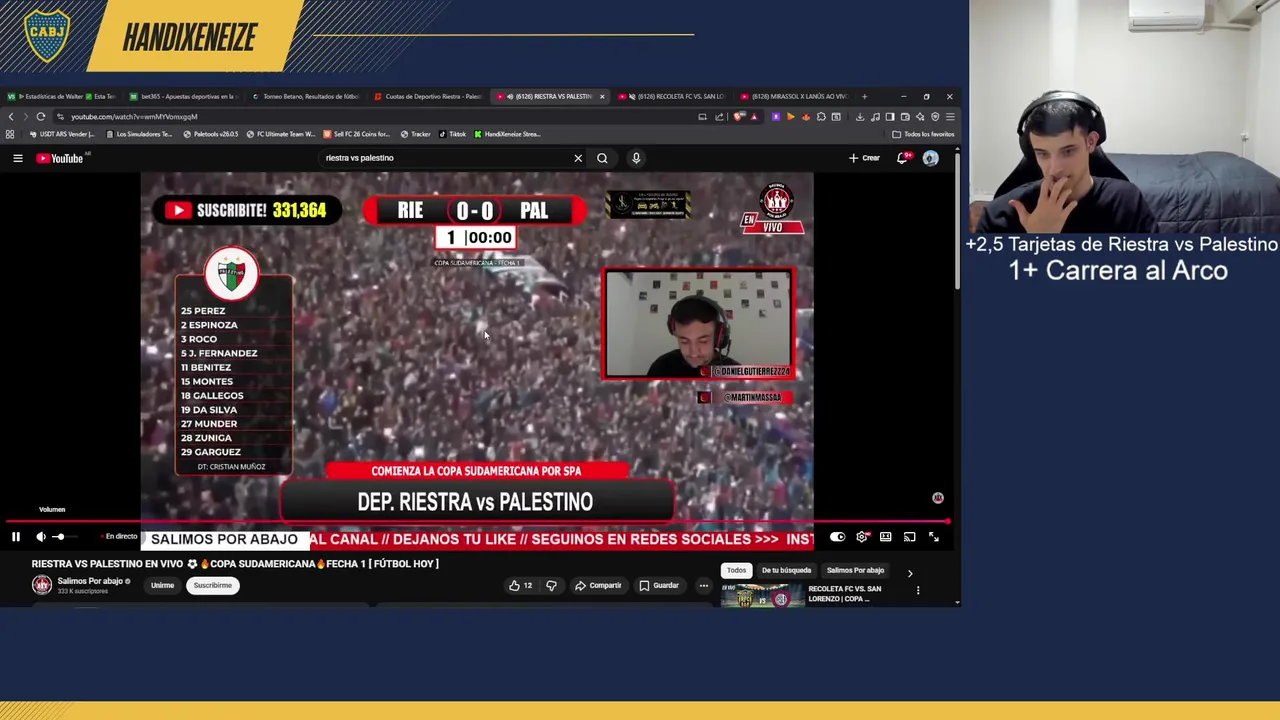Open the Paletools v26.0.5 bookmark
Viewport: 1280px width, 720px height.
(211, 134)
